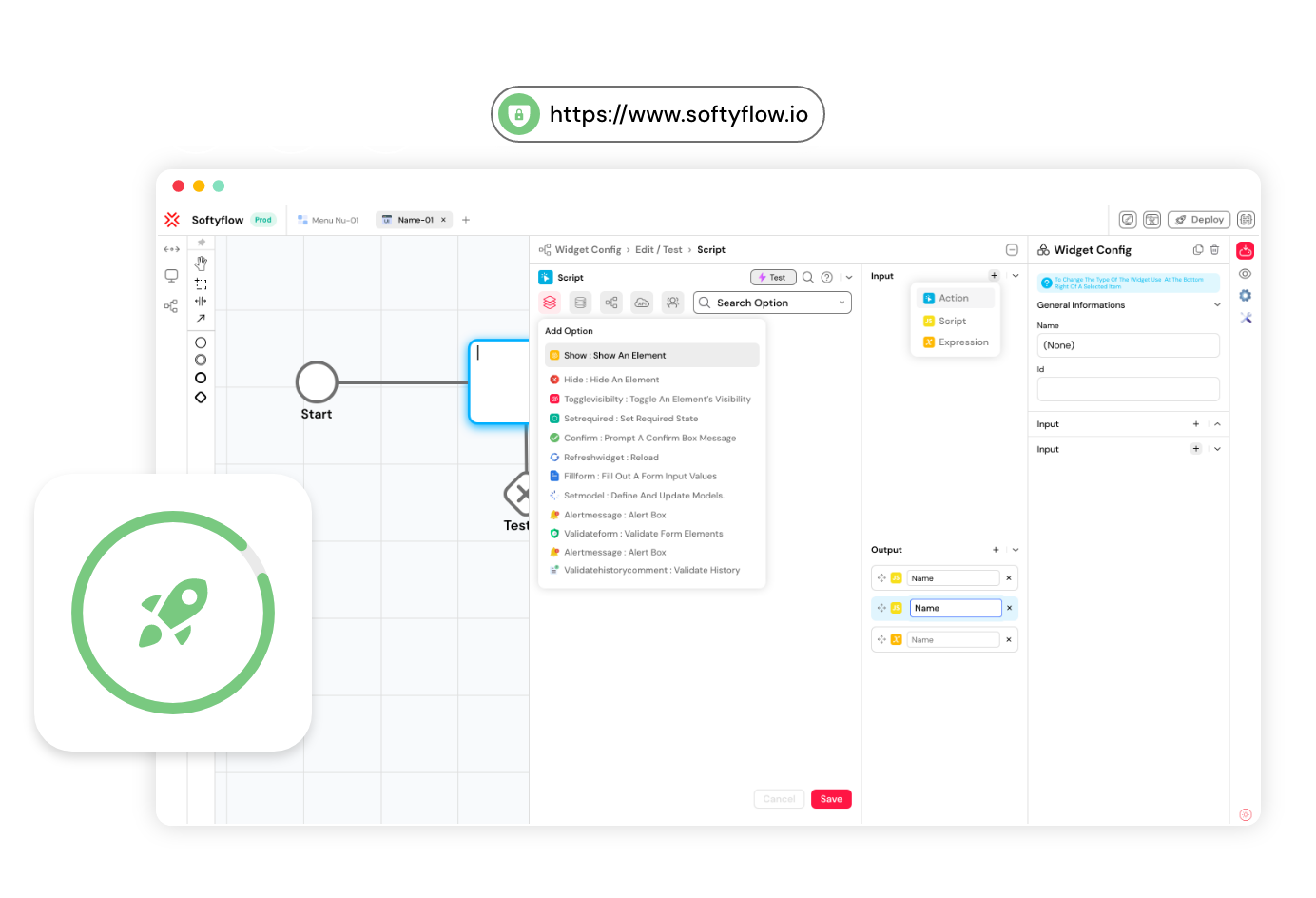Select the users category icon
Viewport: 1316px width, 898px height.
pos(673,303)
